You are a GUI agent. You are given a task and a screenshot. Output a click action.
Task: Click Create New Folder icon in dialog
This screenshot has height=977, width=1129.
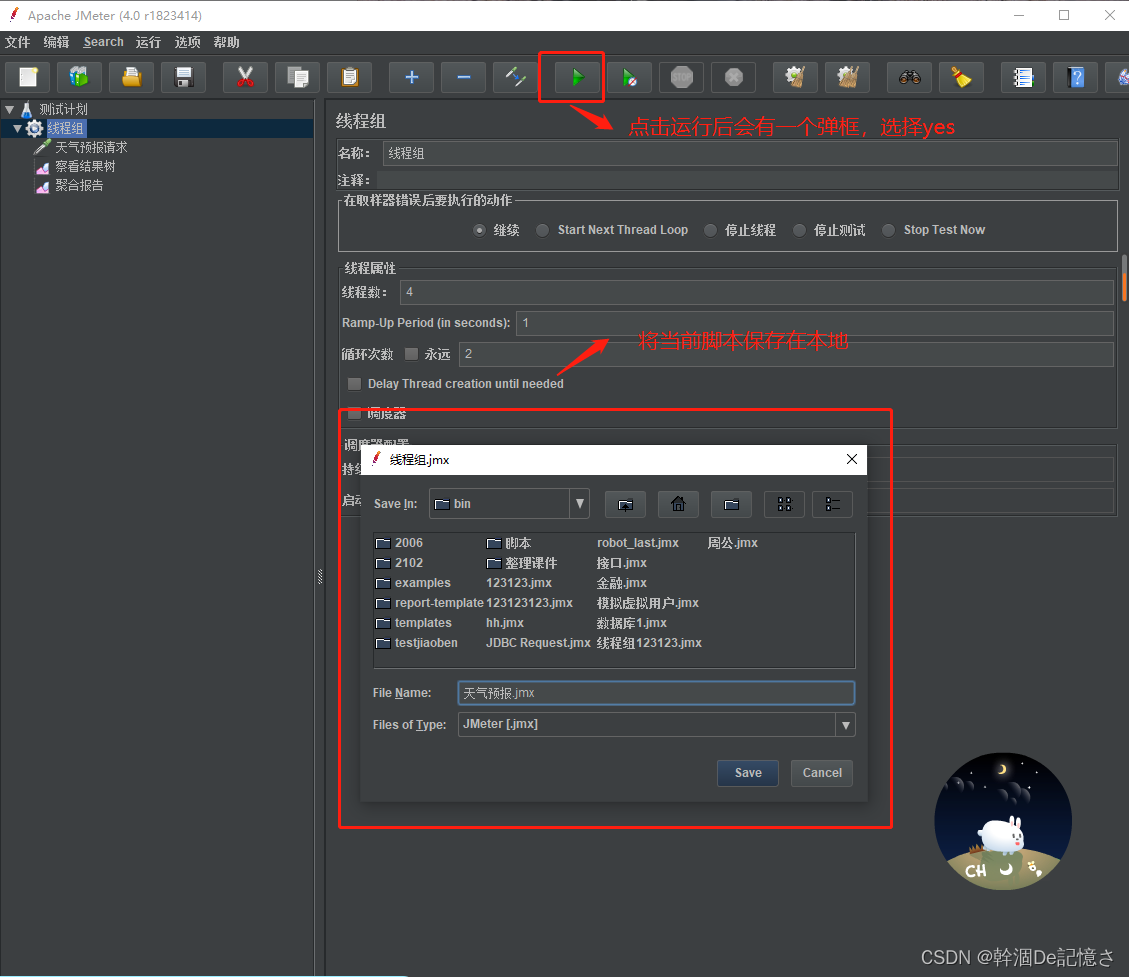[x=732, y=504]
